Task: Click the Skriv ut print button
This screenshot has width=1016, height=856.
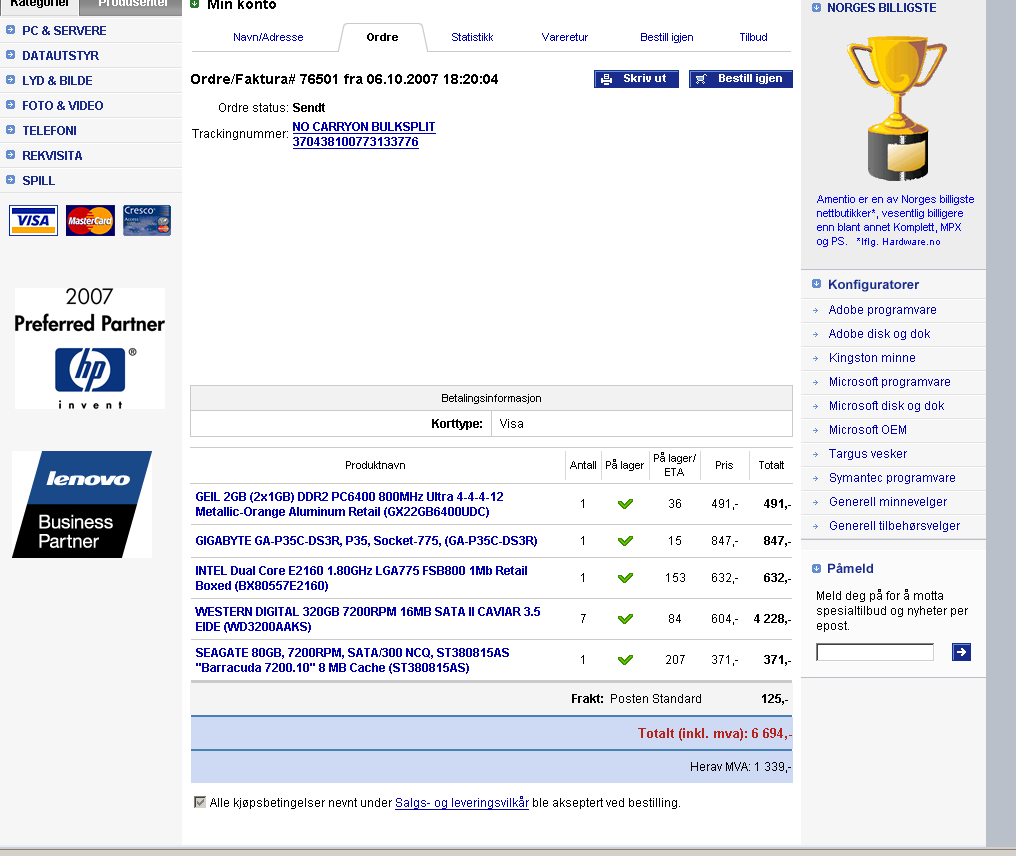Action: [x=636, y=78]
